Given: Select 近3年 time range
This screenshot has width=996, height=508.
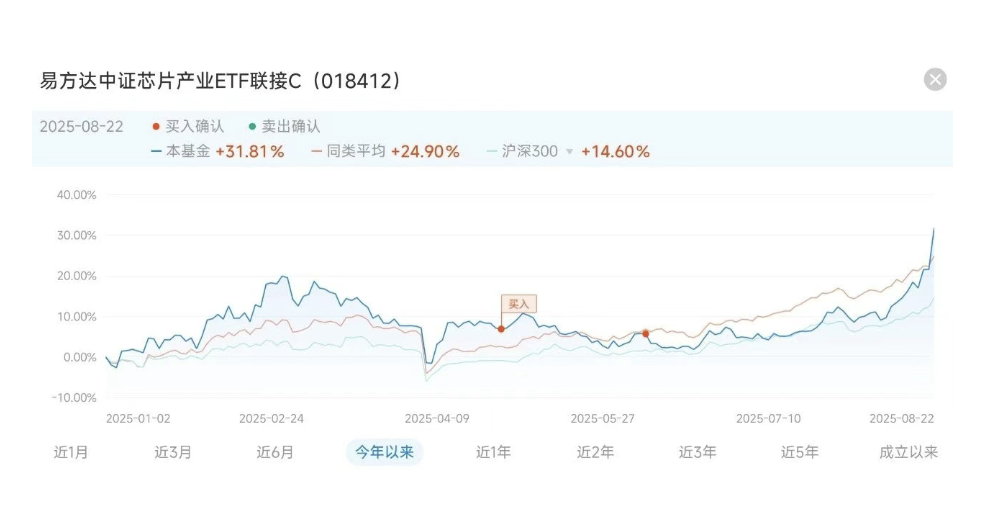Looking at the screenshot, I should point(697,452).
